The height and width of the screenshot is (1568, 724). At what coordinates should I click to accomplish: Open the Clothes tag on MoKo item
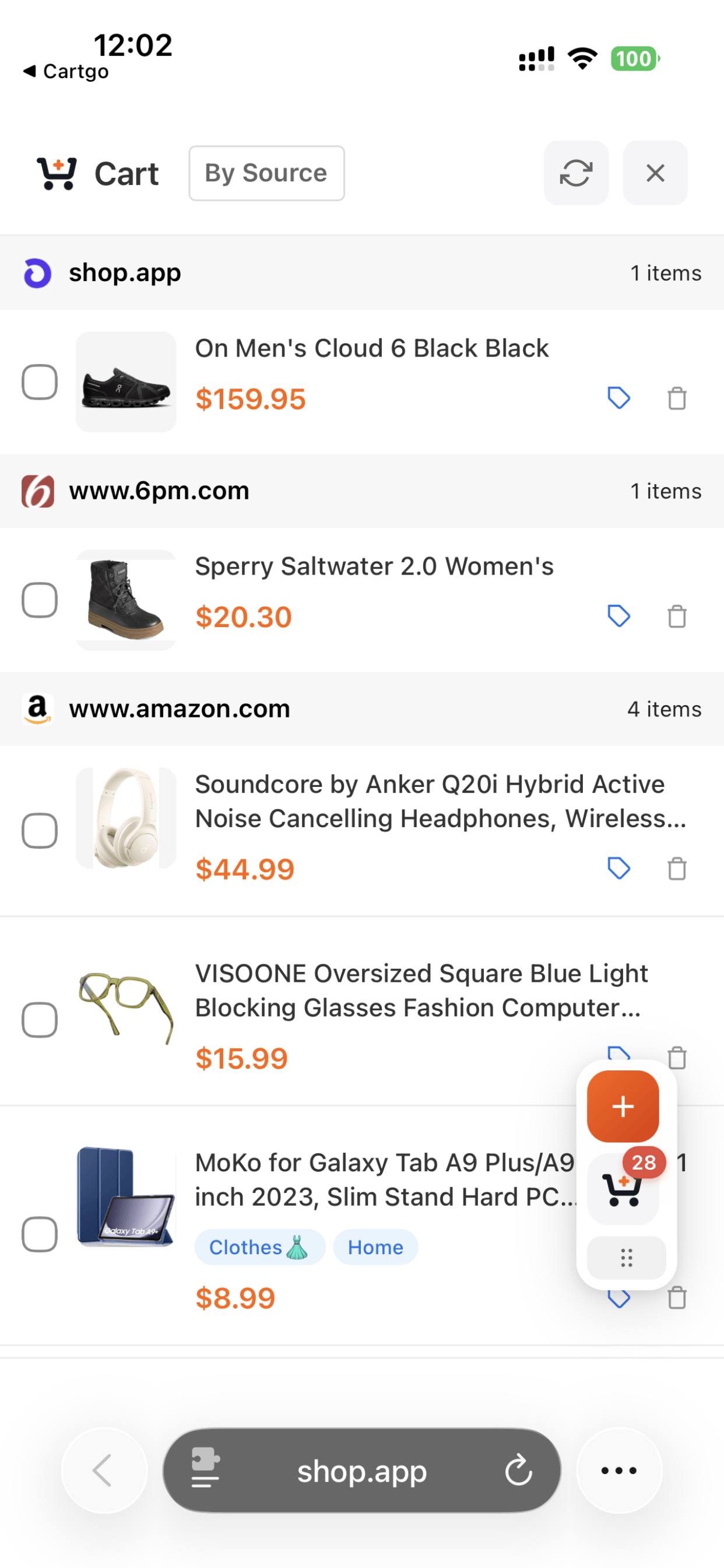point(259,1247)
